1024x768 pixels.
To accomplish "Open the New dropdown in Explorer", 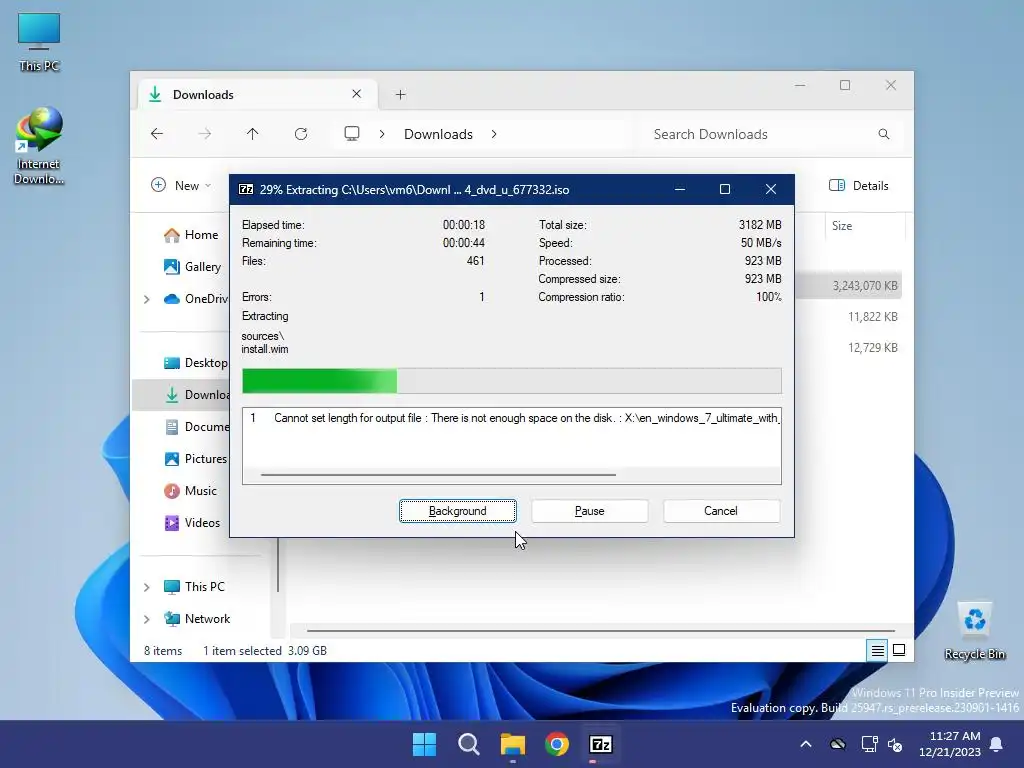I will point(181,185).
